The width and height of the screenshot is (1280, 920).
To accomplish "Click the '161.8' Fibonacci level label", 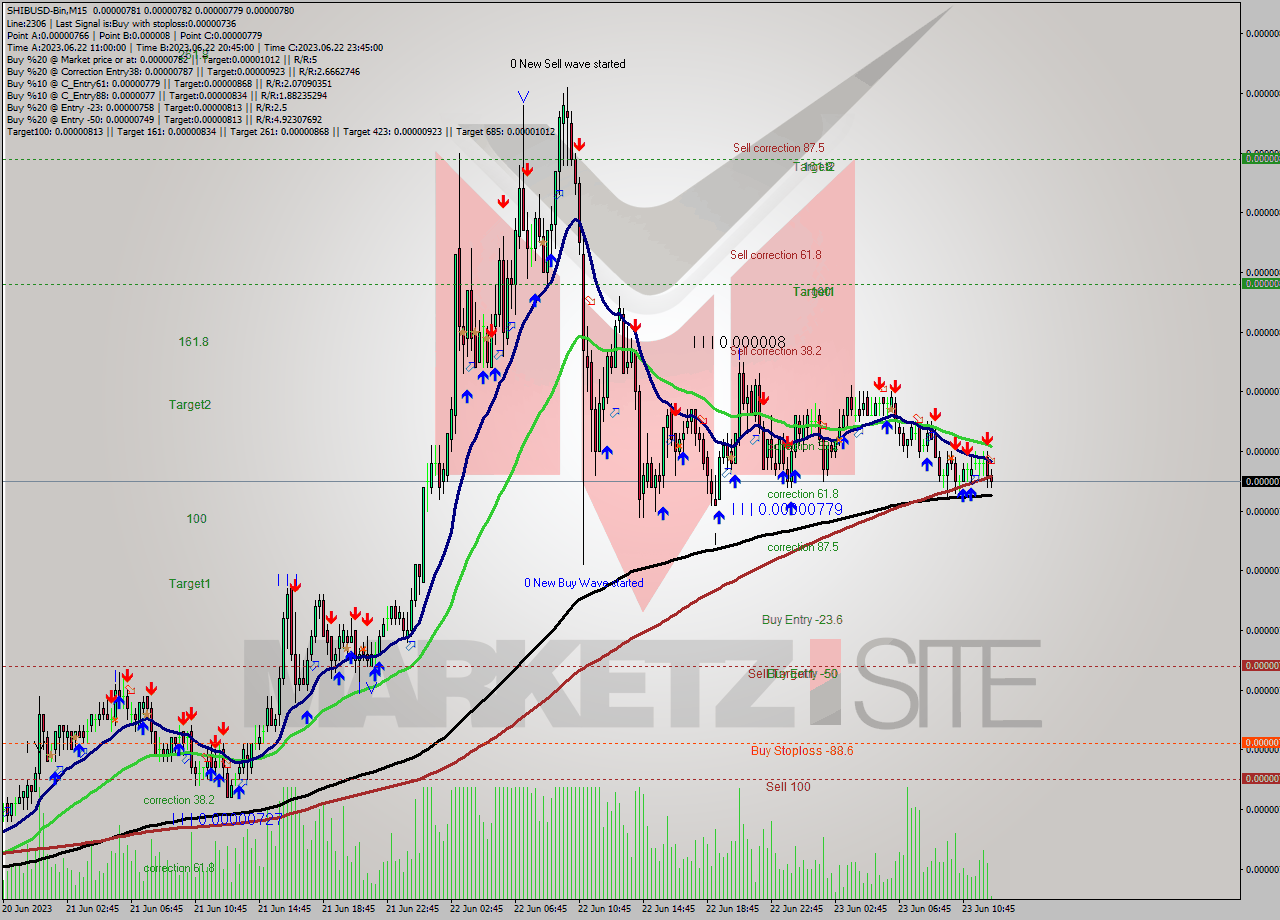I will pos(194,342).
